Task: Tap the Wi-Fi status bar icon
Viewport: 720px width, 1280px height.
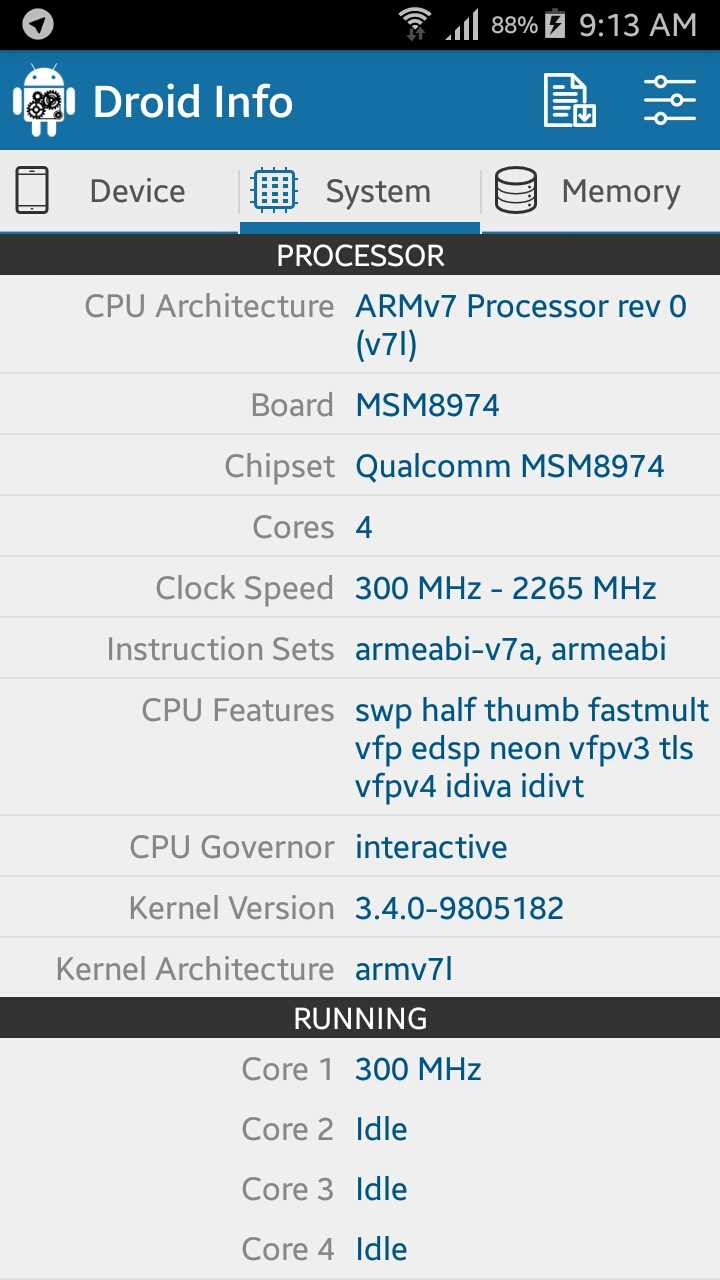Action: [x=415, y=24]
